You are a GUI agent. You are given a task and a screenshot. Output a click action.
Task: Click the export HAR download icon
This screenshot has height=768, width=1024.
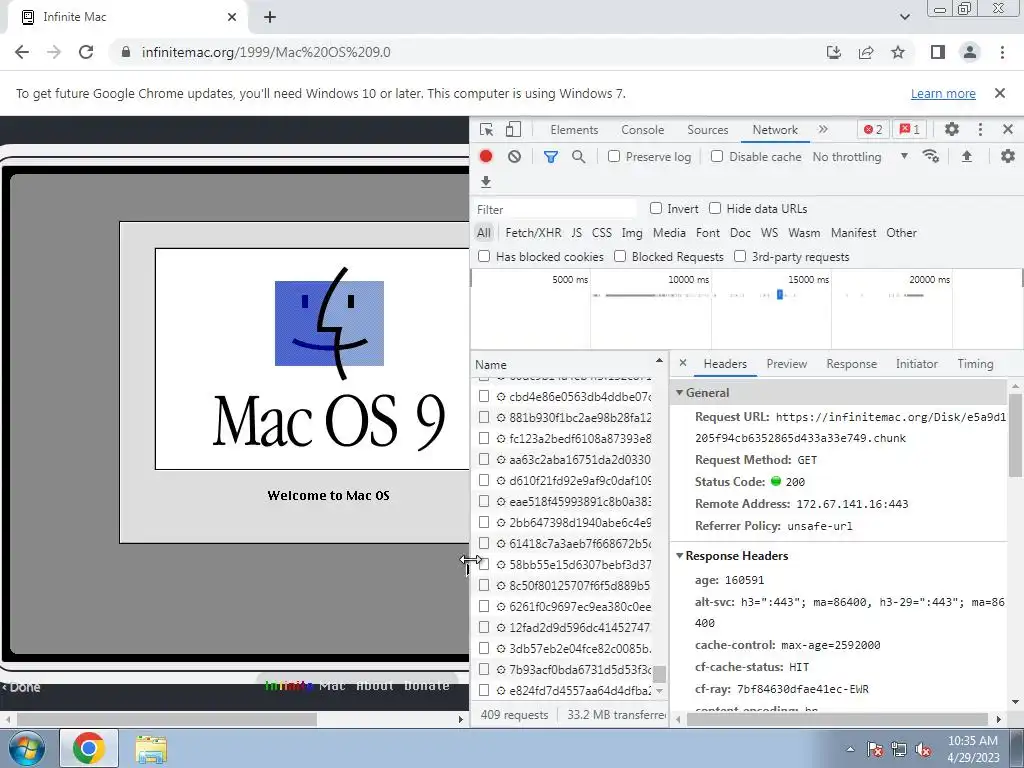(x=486, y=182)
